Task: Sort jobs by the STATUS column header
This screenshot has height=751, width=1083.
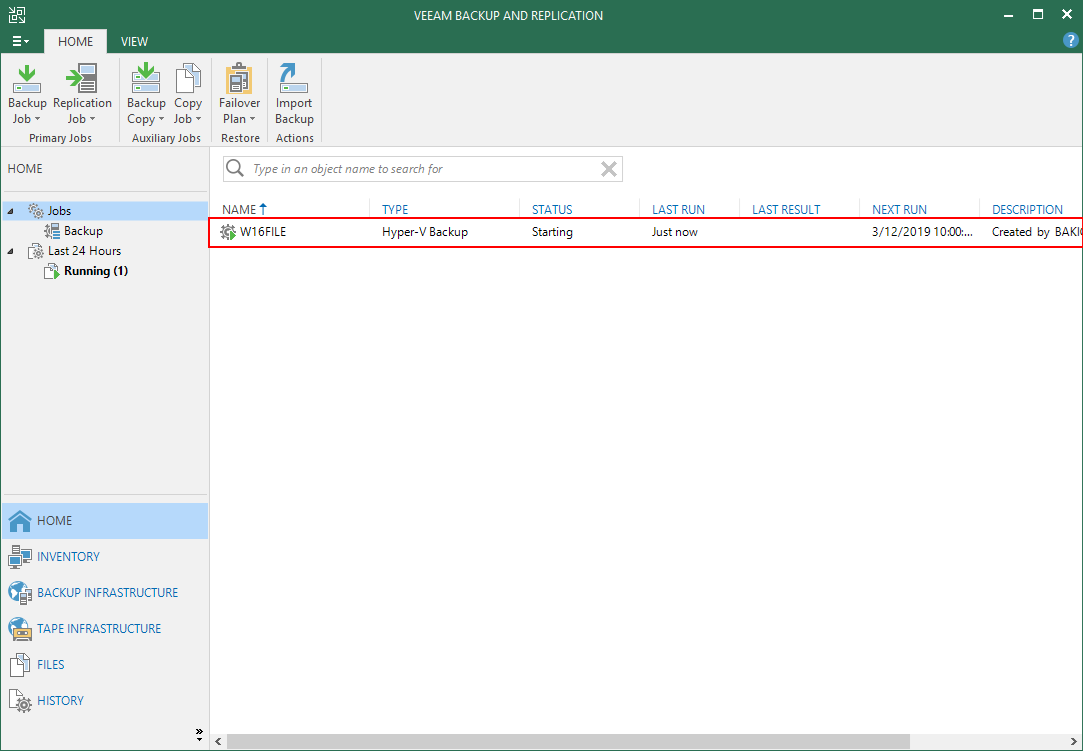Action: (552, 210)
